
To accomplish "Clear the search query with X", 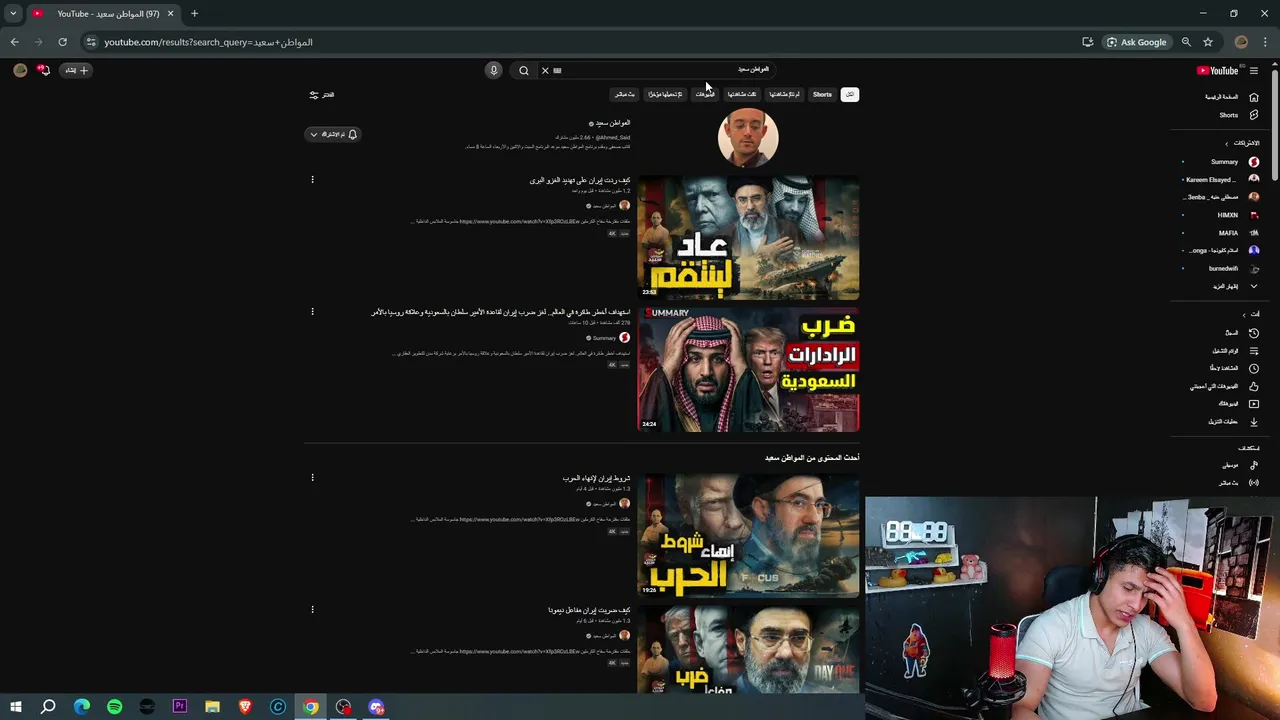I will click(x=545, y=71).
